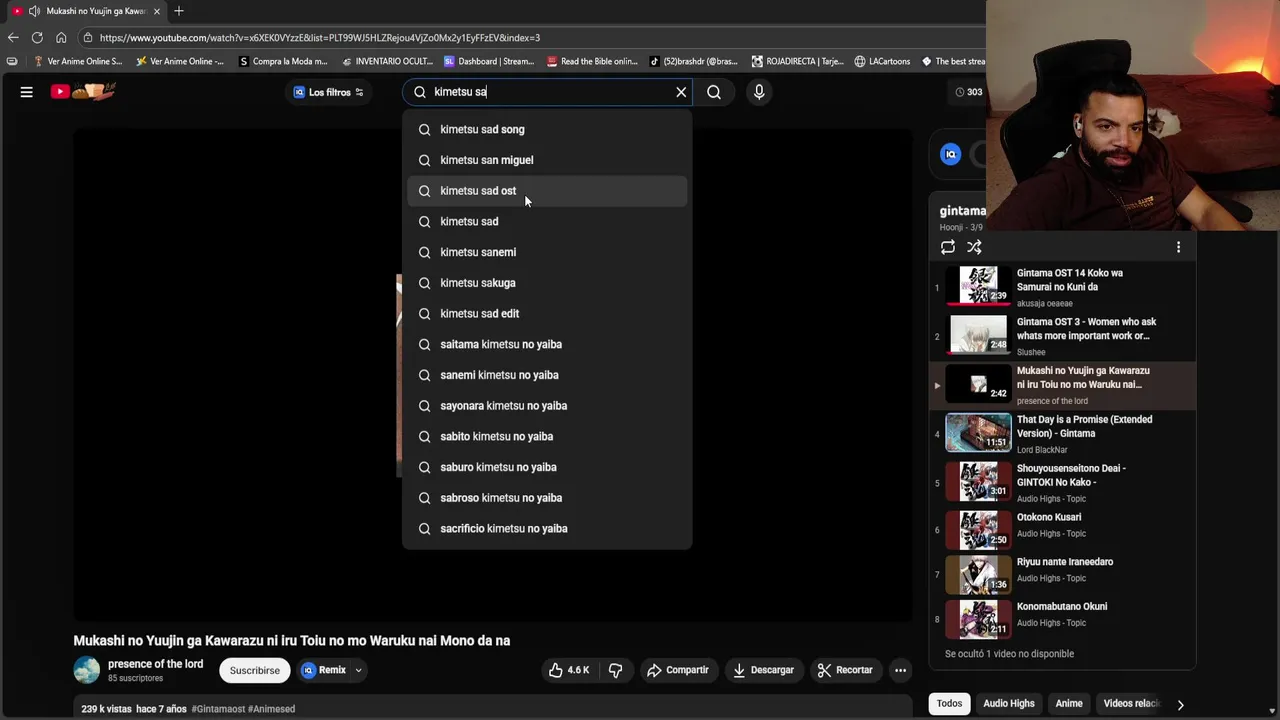The width and height of the screenshot is (1280, 720).
Task: Open the Los filtros button
Action: click(x=329, y=92)
